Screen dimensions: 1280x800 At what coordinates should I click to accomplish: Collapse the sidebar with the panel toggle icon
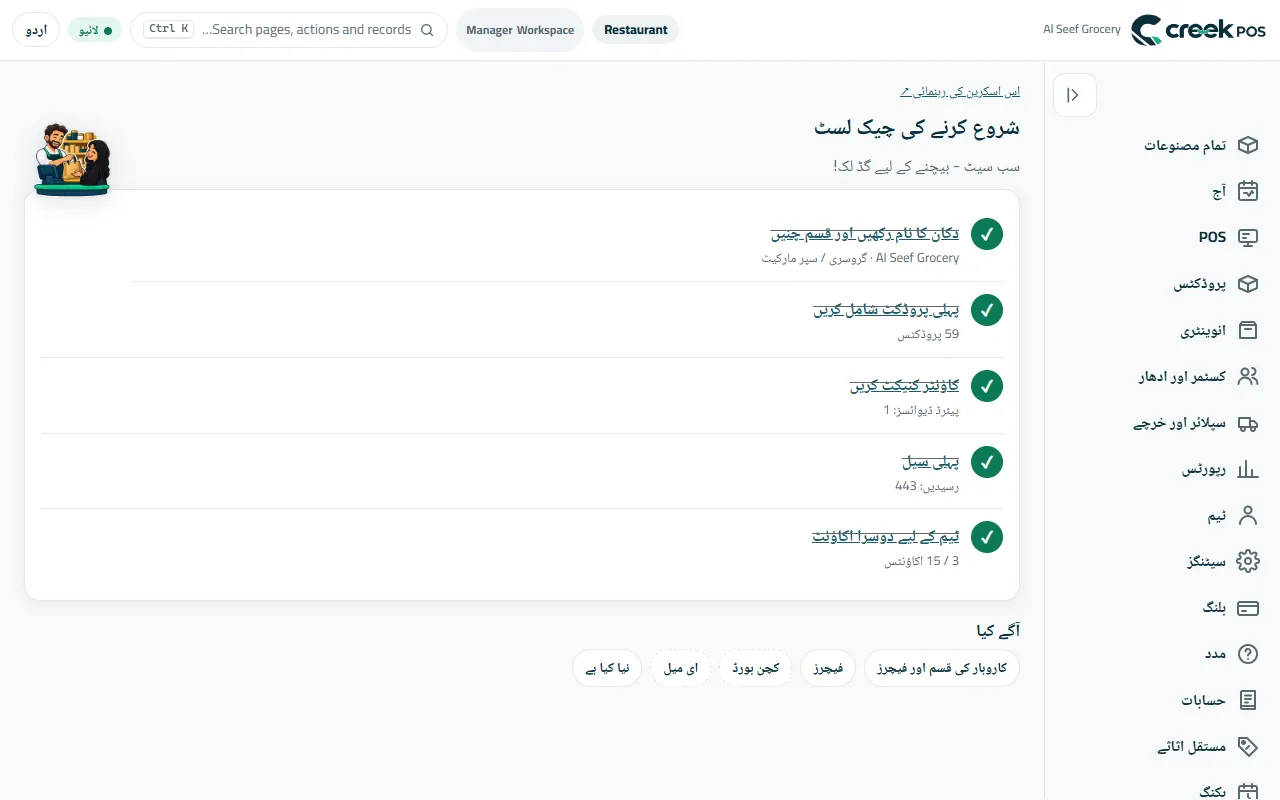click(1074, 95)
